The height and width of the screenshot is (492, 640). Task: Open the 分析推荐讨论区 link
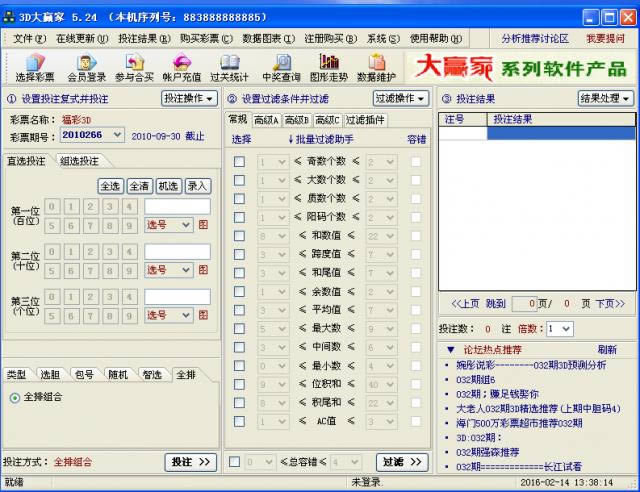(x=534, y=38)
